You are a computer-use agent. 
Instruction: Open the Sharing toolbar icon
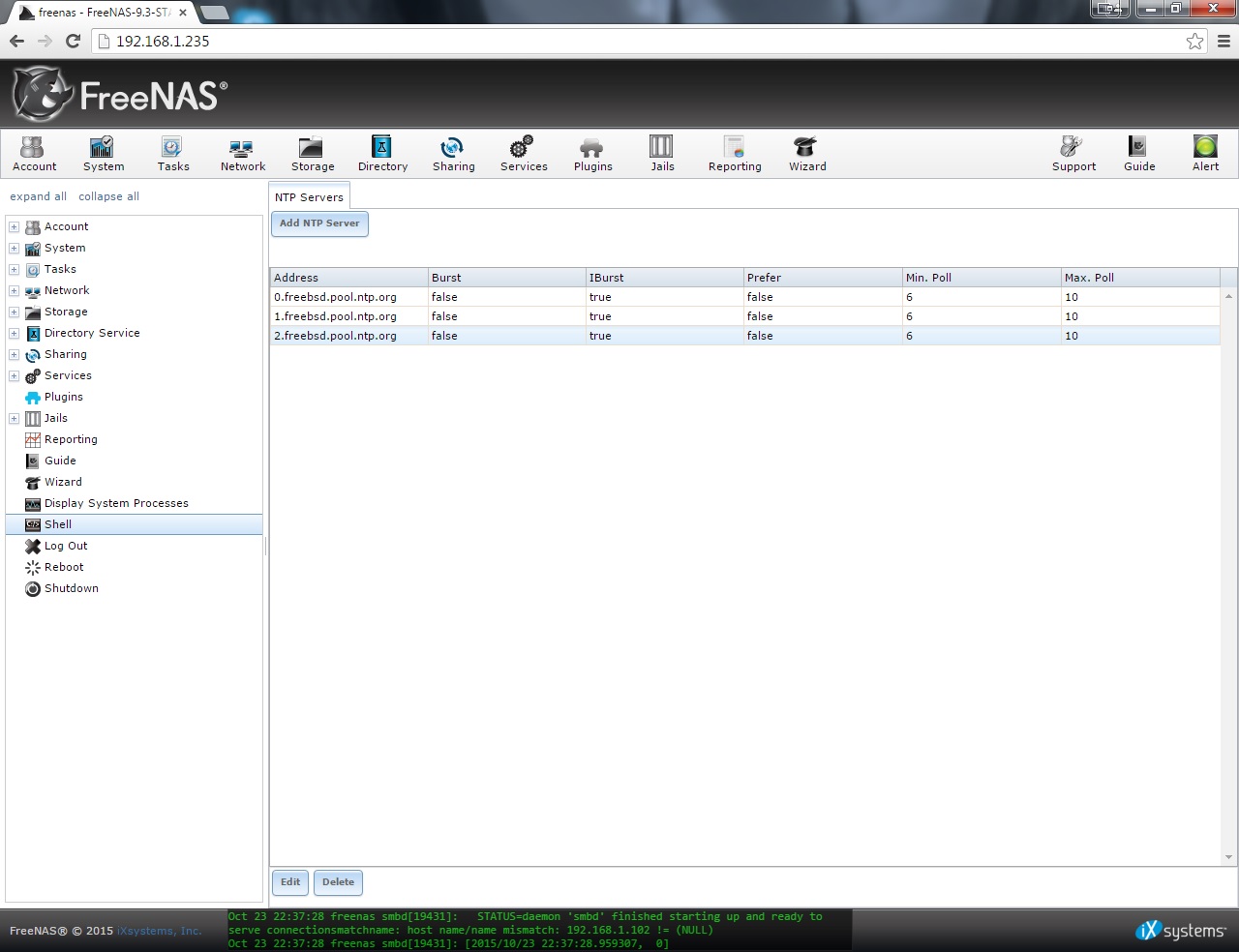coord(453,153)
